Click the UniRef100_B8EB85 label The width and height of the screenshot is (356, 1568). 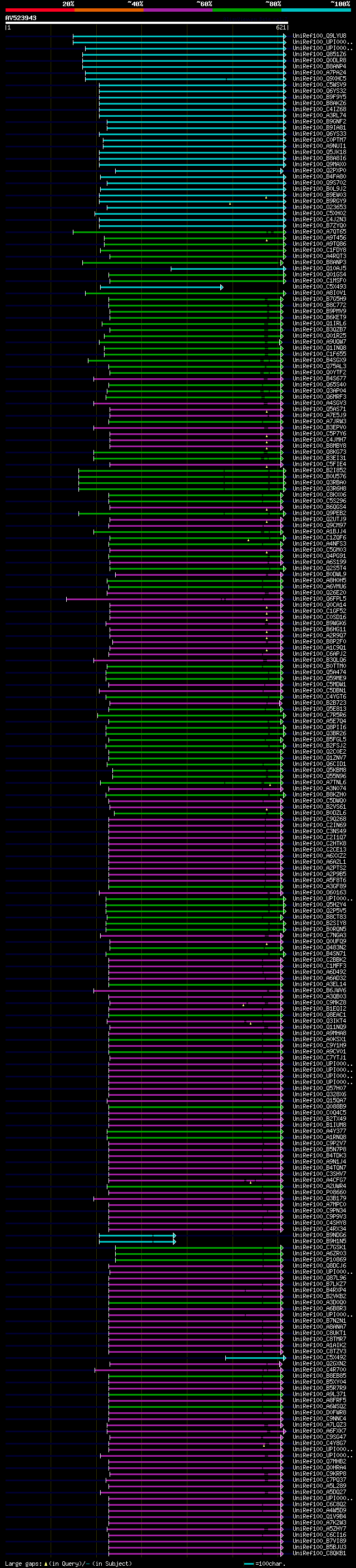coord(319,1376)
